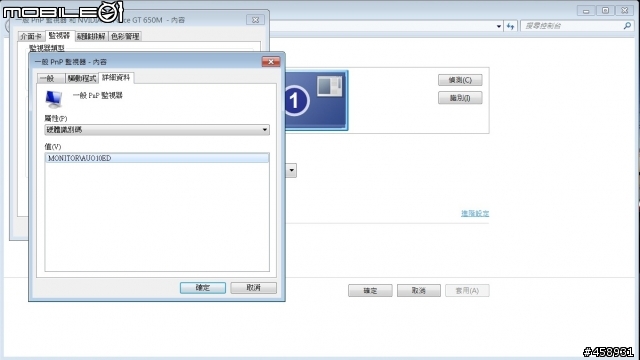Maximize the control panel window
This screenshot has width=640, height=360.
click(x=605, y=11)
